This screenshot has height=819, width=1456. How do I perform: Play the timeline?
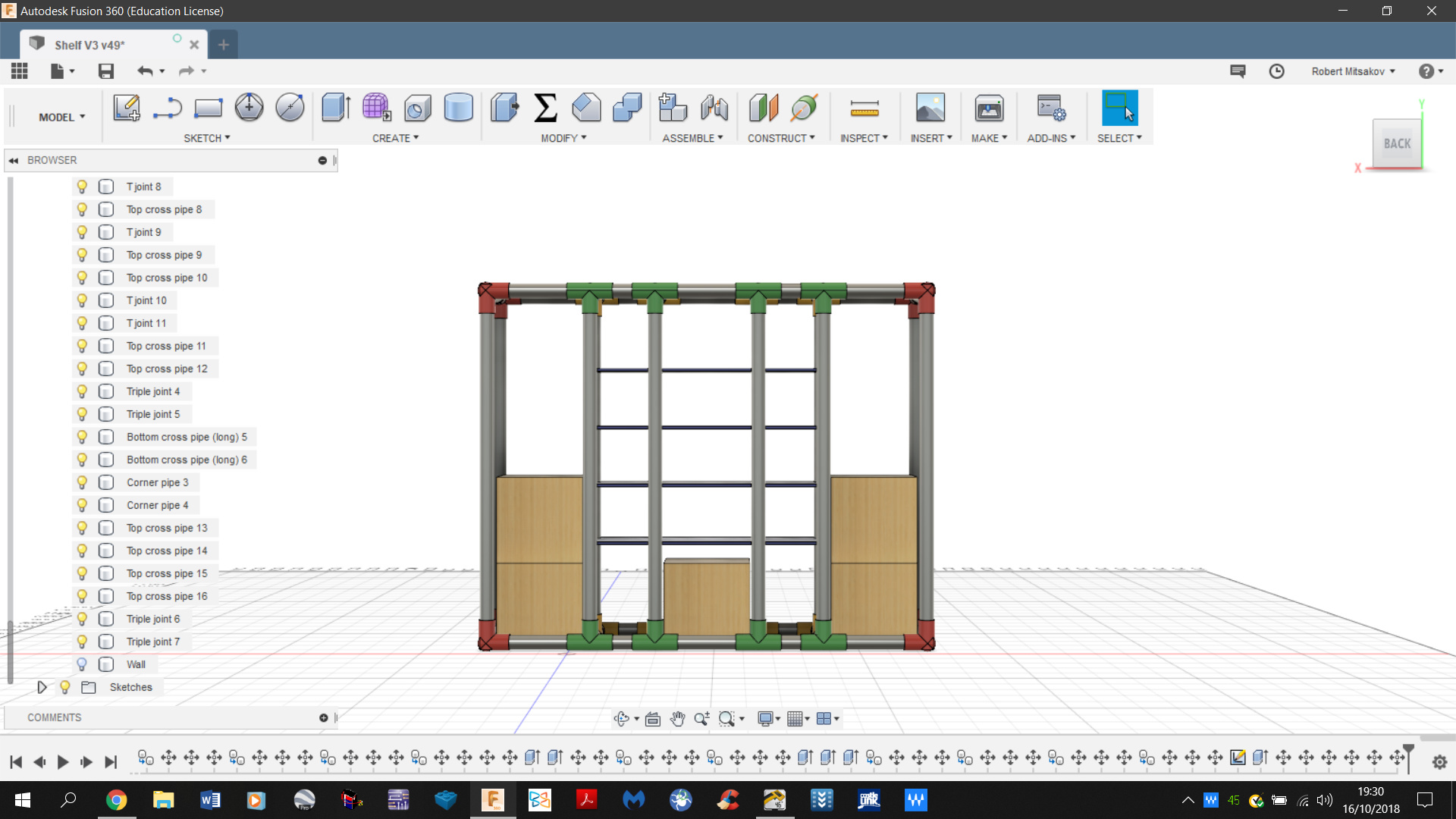(x=63, y=761)
